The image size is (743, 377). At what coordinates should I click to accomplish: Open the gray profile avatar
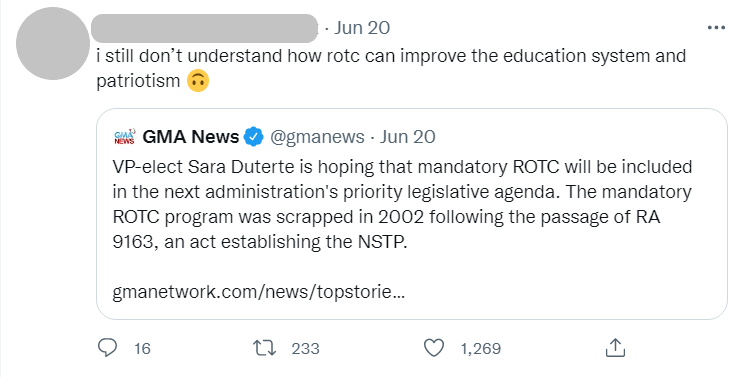pyautogui.click(x=53, y=44)
